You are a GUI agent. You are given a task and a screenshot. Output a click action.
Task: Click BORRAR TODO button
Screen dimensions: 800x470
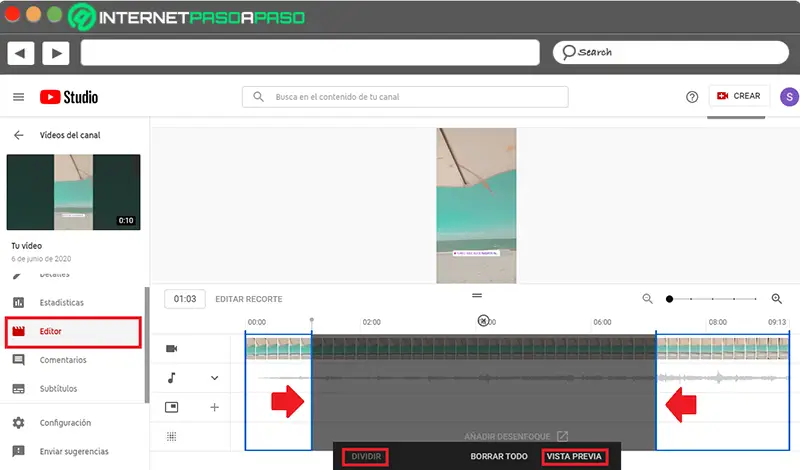[x=498, y=457]
